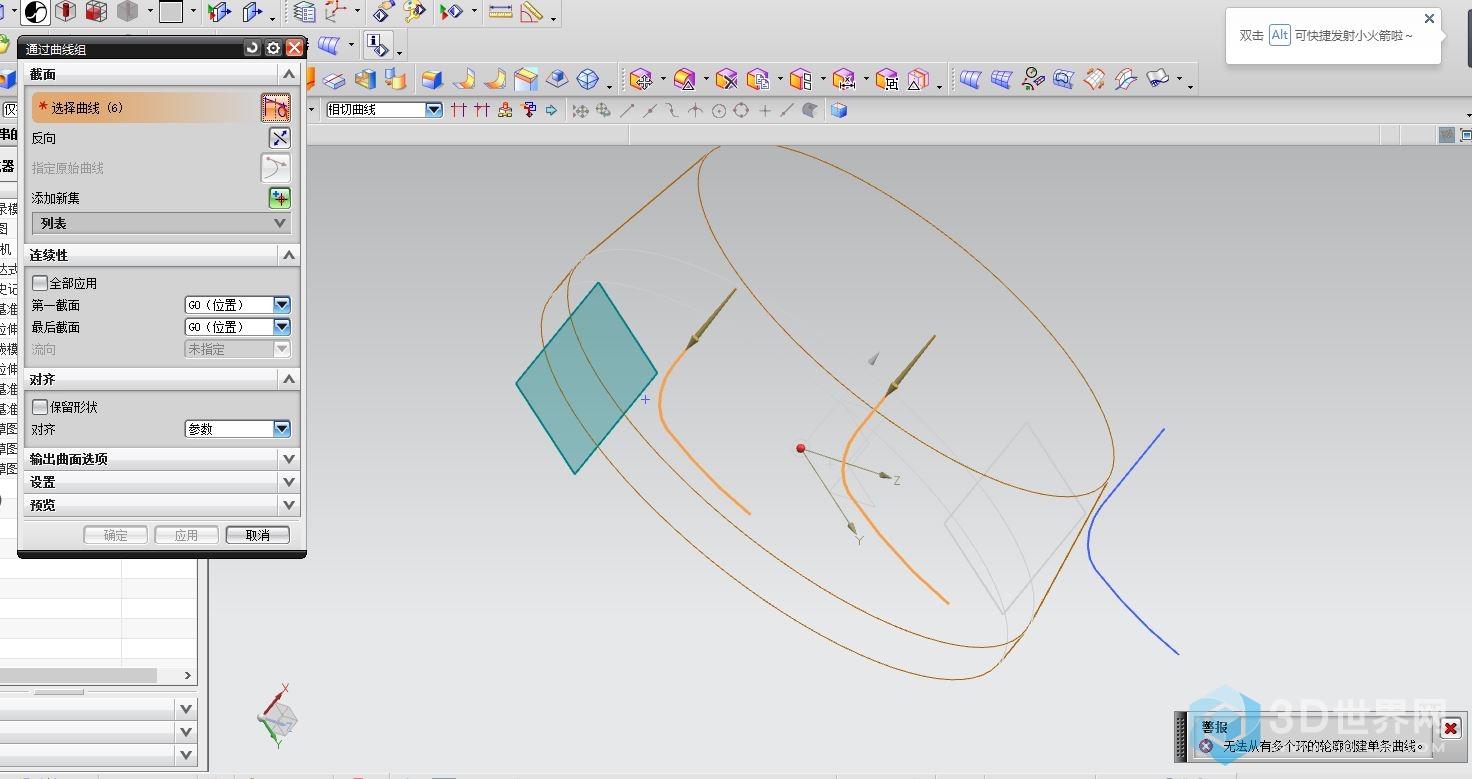Click the edge blend icon
This screenshot has height=779, width=1472.
point(431,80)
